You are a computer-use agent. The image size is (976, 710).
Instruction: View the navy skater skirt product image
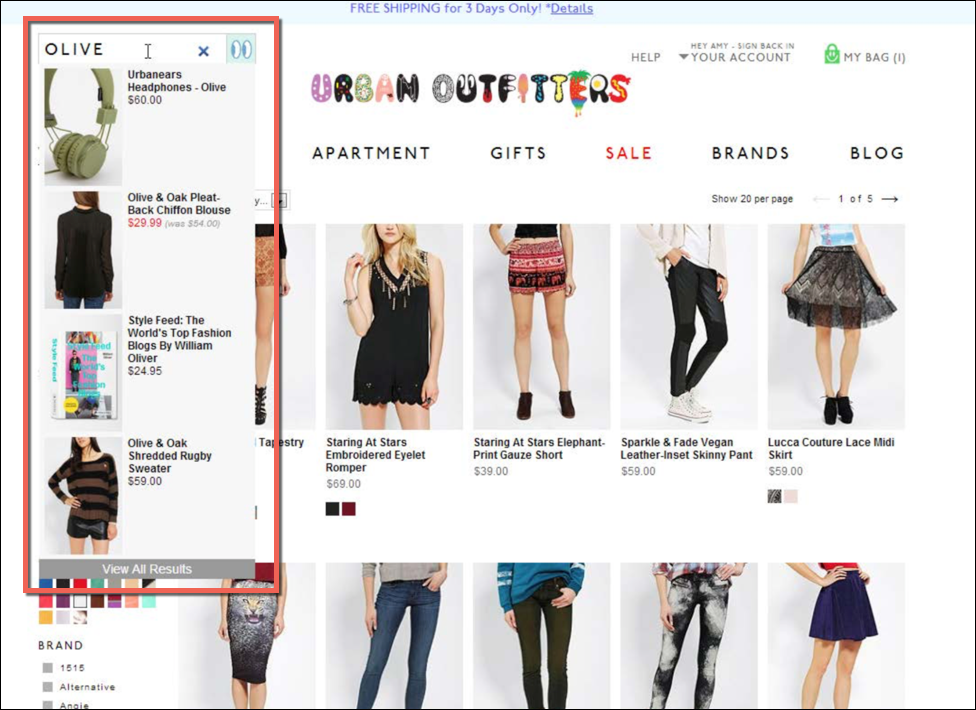(x=836, y=636)
